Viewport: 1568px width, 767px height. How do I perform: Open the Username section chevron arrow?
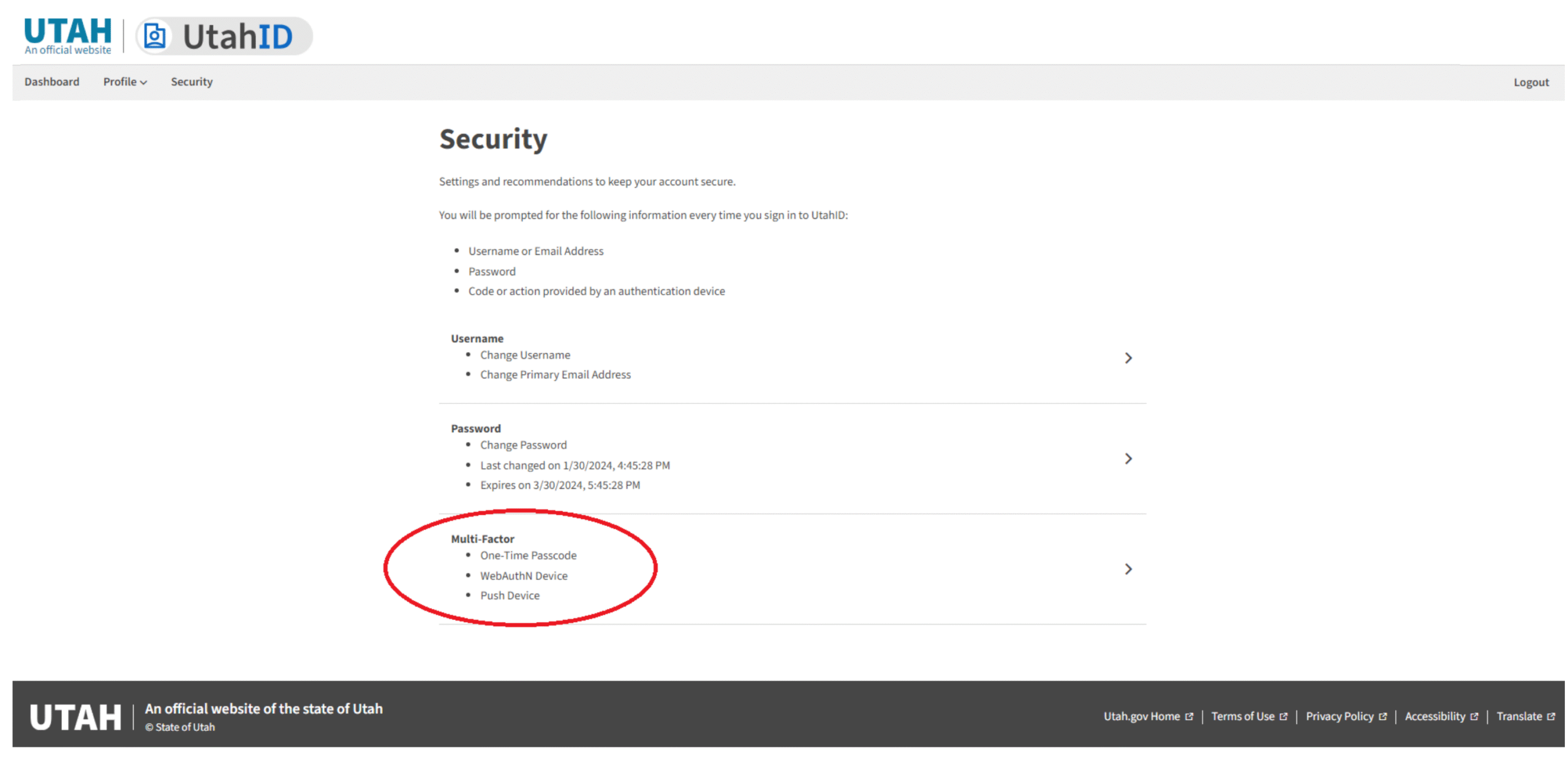coord(1128,358)
